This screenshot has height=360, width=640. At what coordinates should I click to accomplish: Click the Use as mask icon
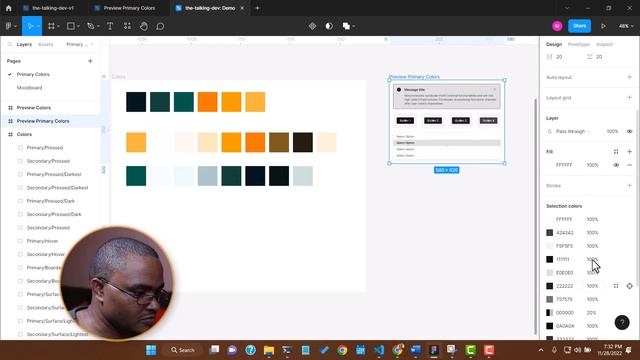329,26
